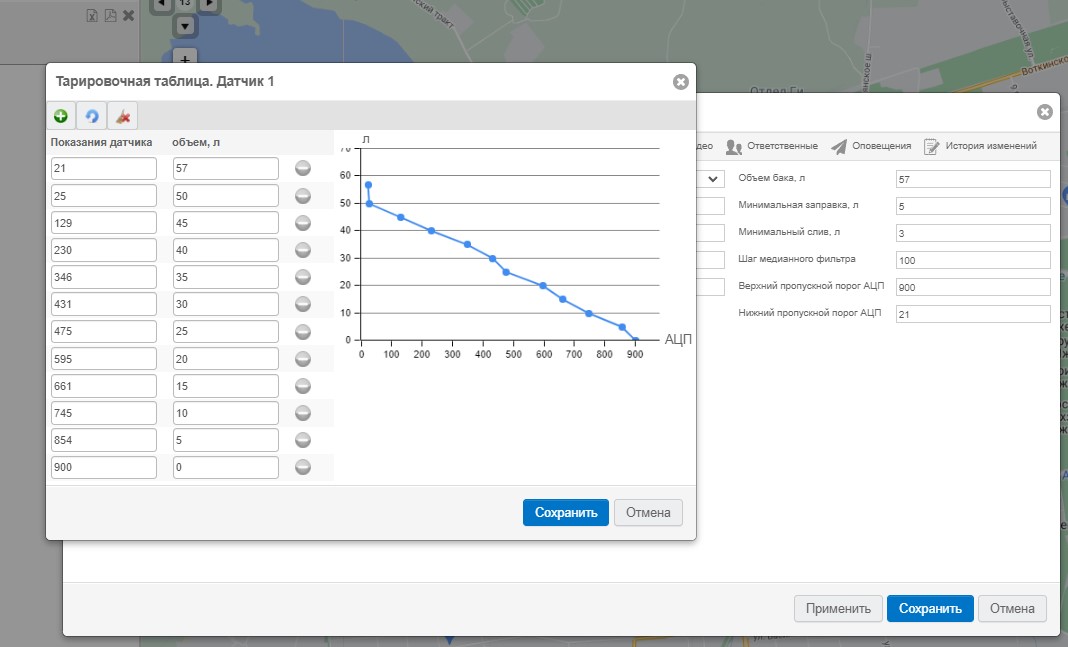Export to Excel using the spreadsheet icon
This screenshot has width=1068, height=647.
pyautogui.click(x=92, y=16)
